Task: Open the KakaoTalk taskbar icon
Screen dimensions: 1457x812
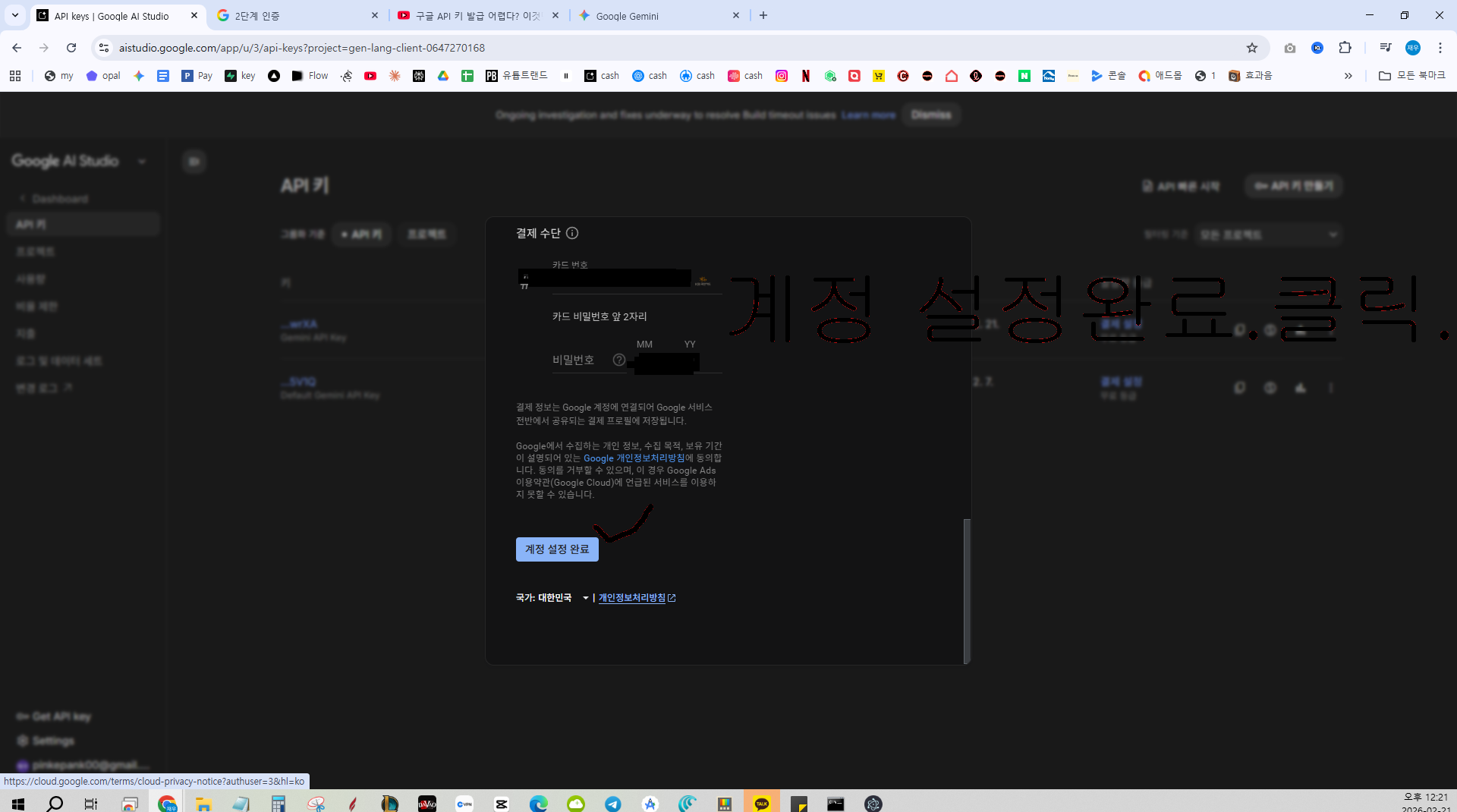Action: [762, 803]
